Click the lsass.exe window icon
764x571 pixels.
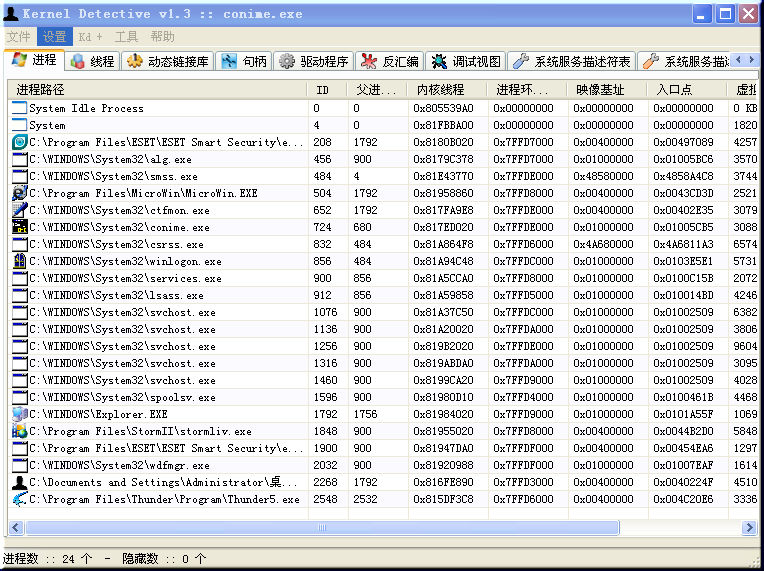(19, 295)
